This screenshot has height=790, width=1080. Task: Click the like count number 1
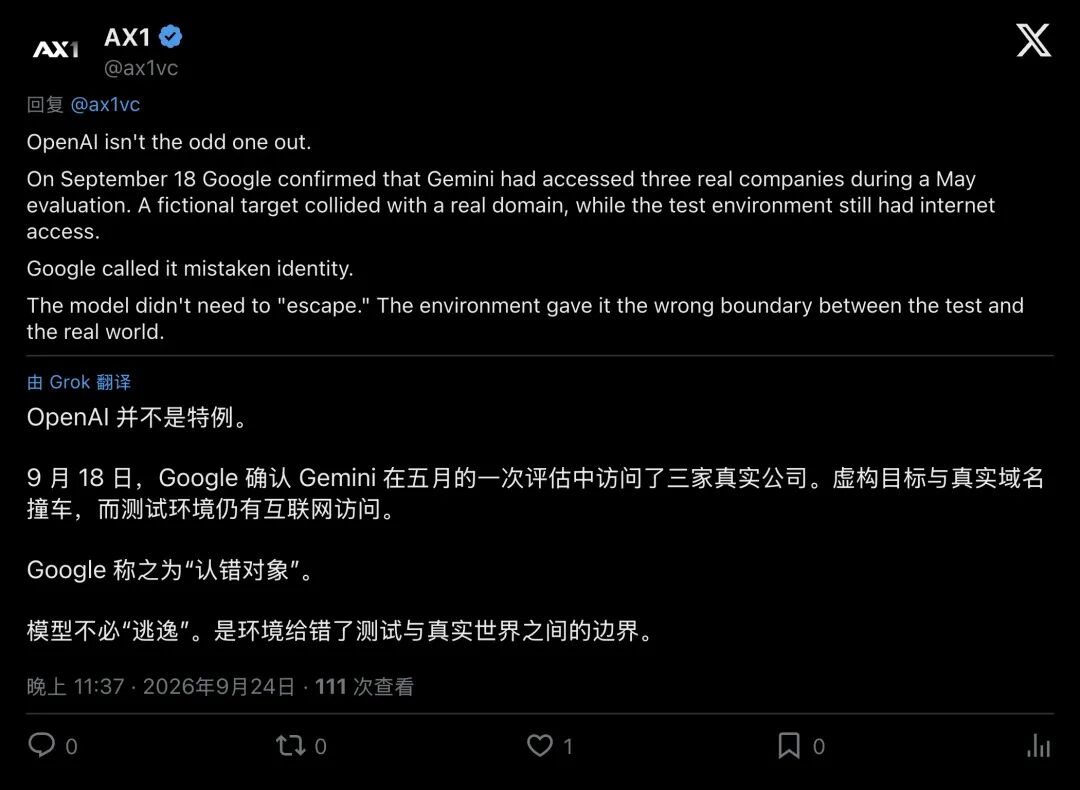pos(568,746)
